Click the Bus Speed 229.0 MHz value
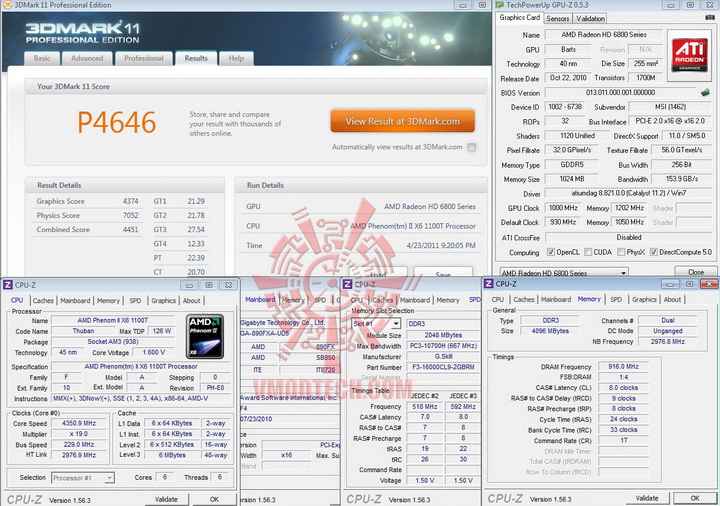The image size is (720, 506). [x=79, y=444]
